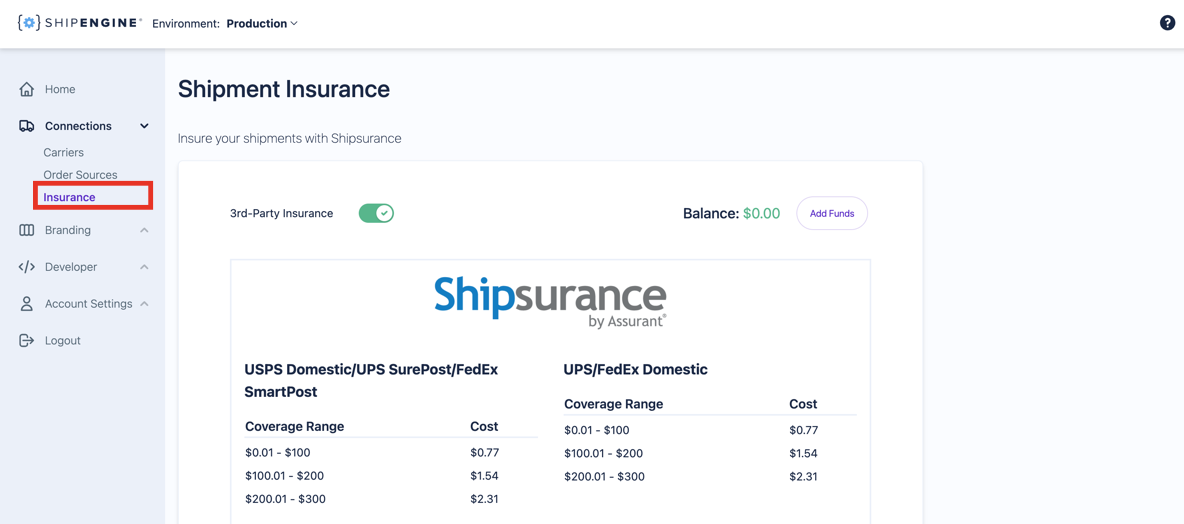Click the Developer code brackets icon

pyautogui.click(x=26, y=267)
